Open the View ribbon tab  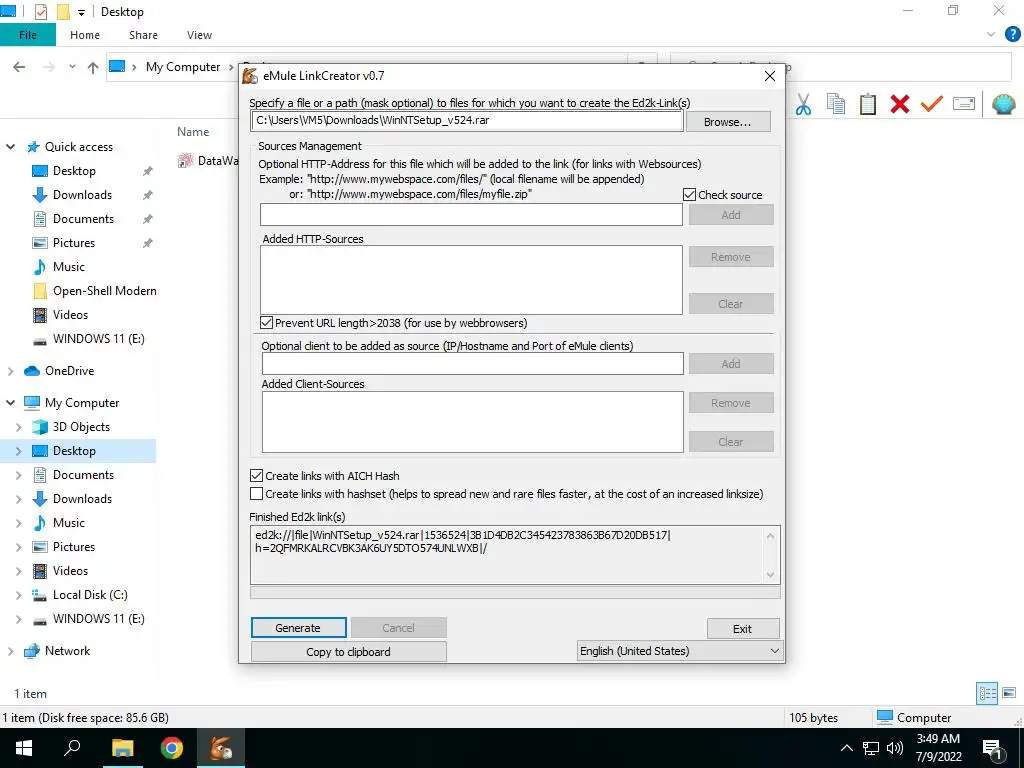(x=199, y=35)
